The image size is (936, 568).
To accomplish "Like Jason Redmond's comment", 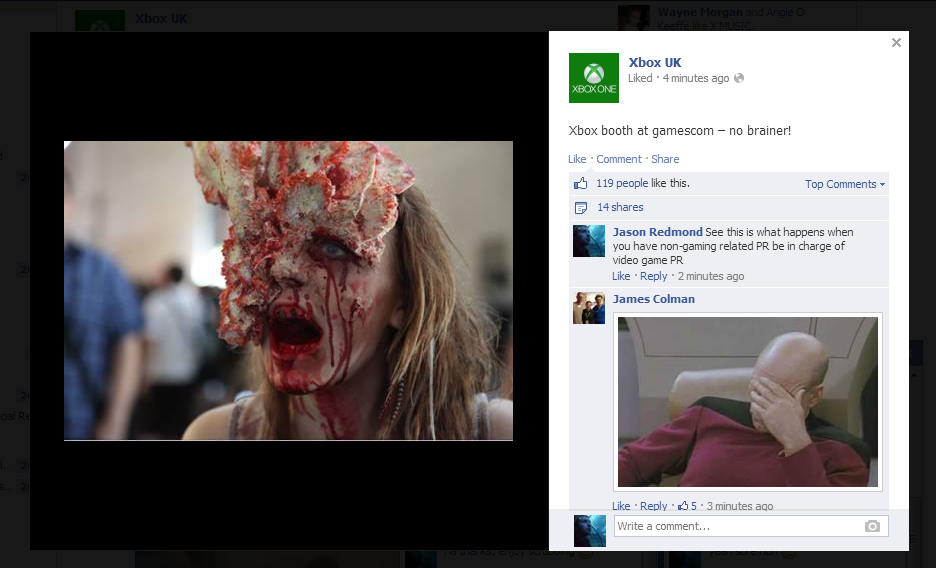I will tap(621, 276).
